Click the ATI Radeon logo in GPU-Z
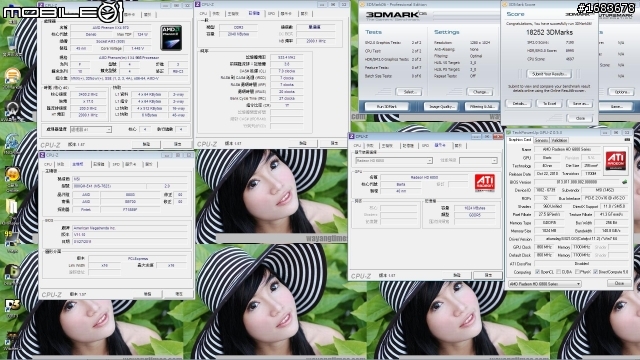This screenshot has width=640, height=360. 616,161
